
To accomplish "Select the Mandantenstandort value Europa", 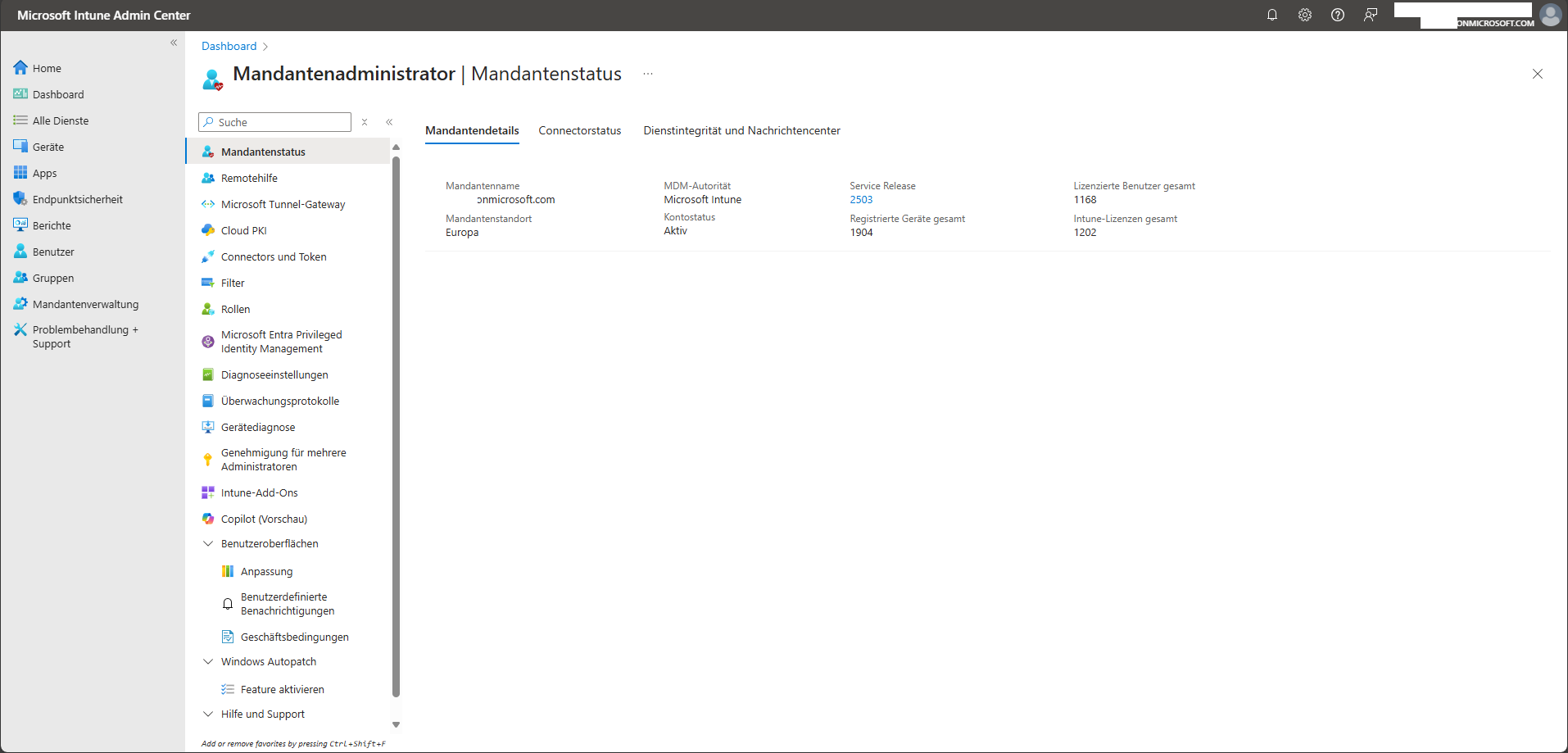I will pos(462,232).
